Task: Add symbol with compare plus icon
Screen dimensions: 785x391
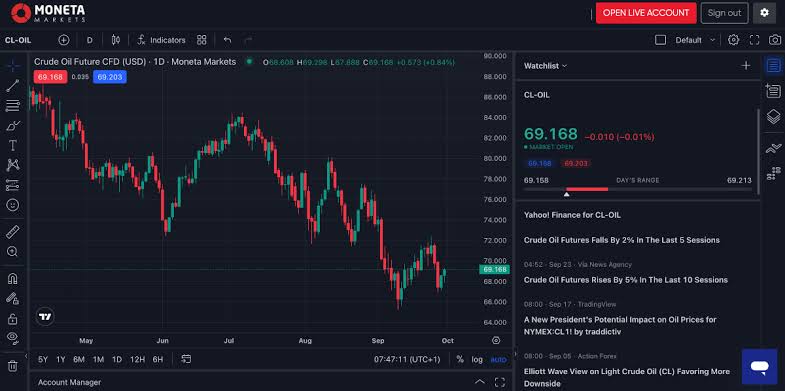Action: coord(64,40)
